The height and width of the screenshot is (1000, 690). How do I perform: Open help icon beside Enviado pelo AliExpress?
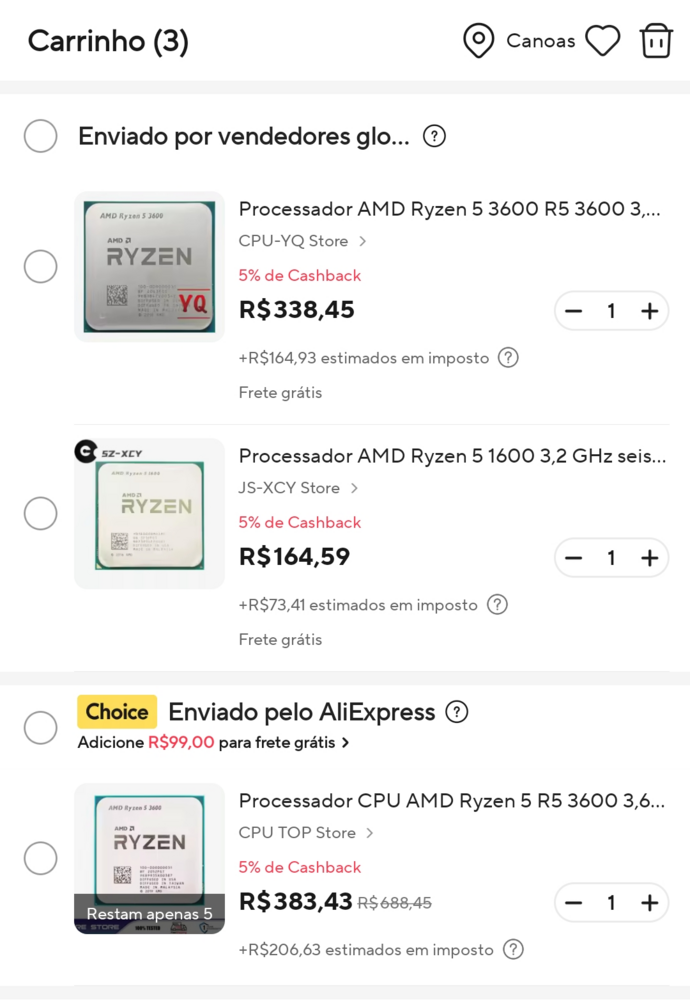tap(457, 712)
